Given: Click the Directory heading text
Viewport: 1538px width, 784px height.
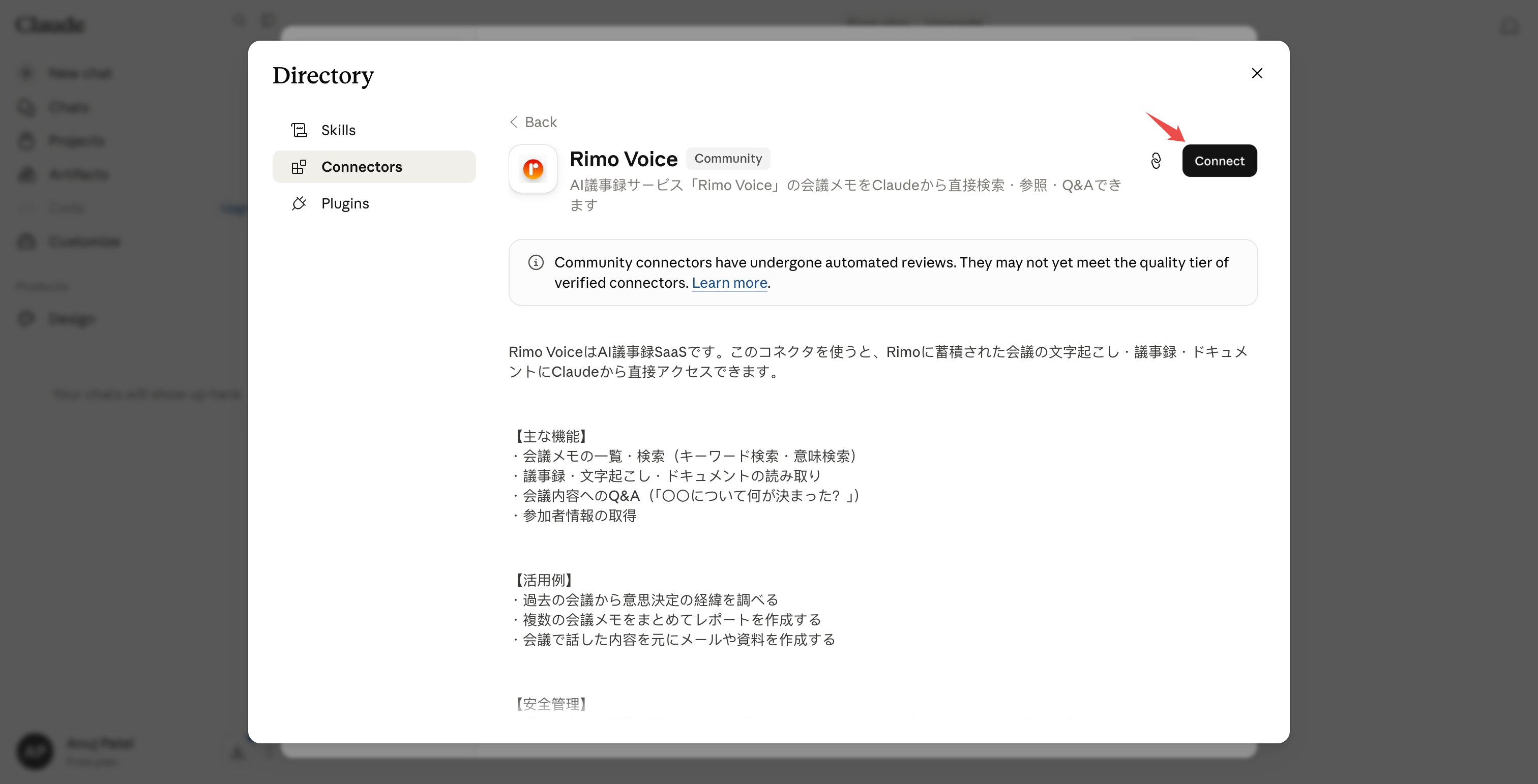Looking at the screenshot, I should tap(323, 75).
